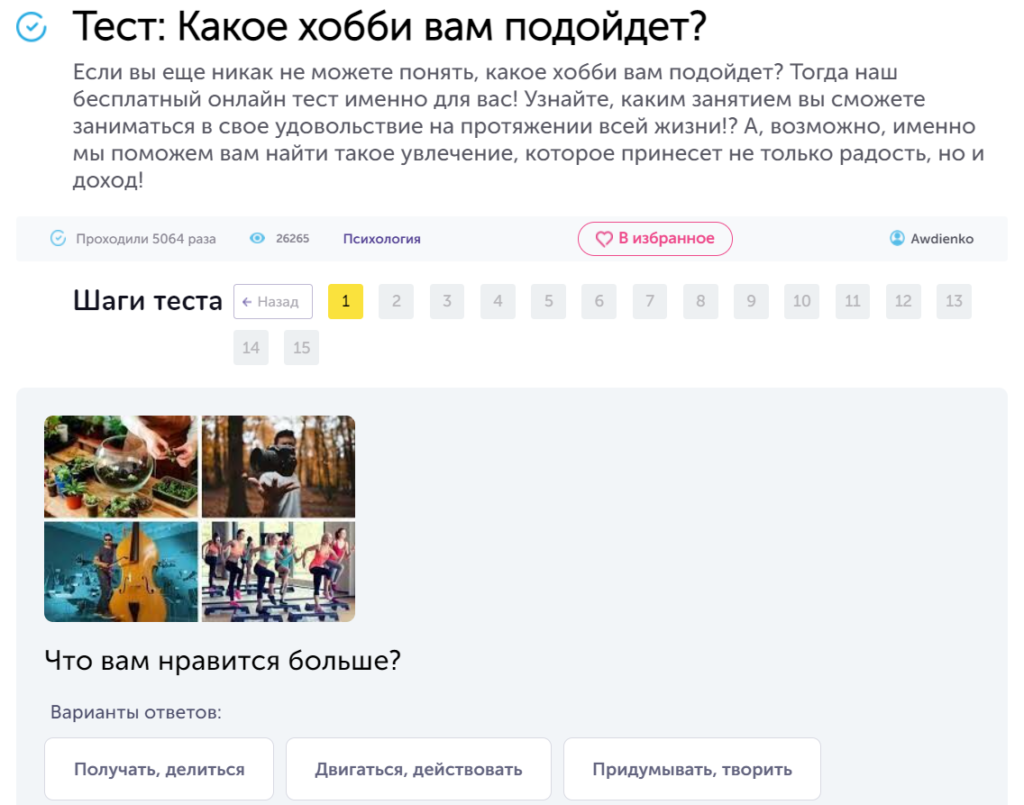Open the Awdienko author profile
Viewport: 1024px width, 805px height.
(941, 239)
